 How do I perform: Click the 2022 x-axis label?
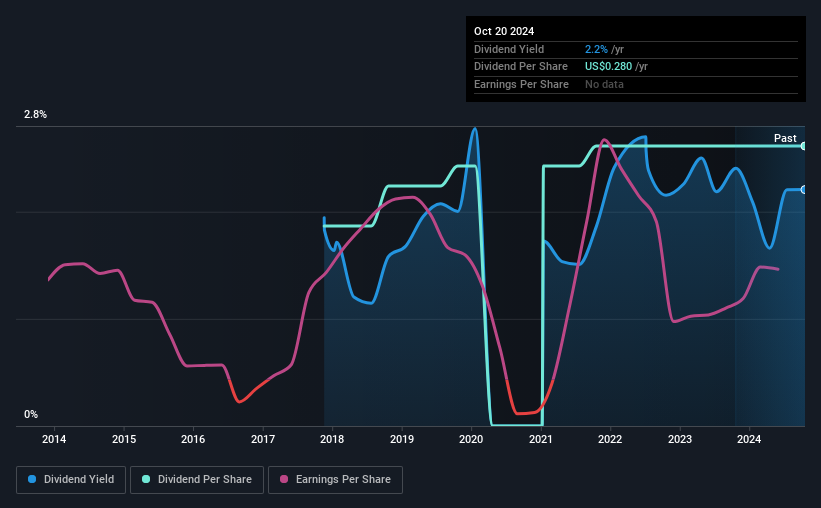(x=610, y=439)
